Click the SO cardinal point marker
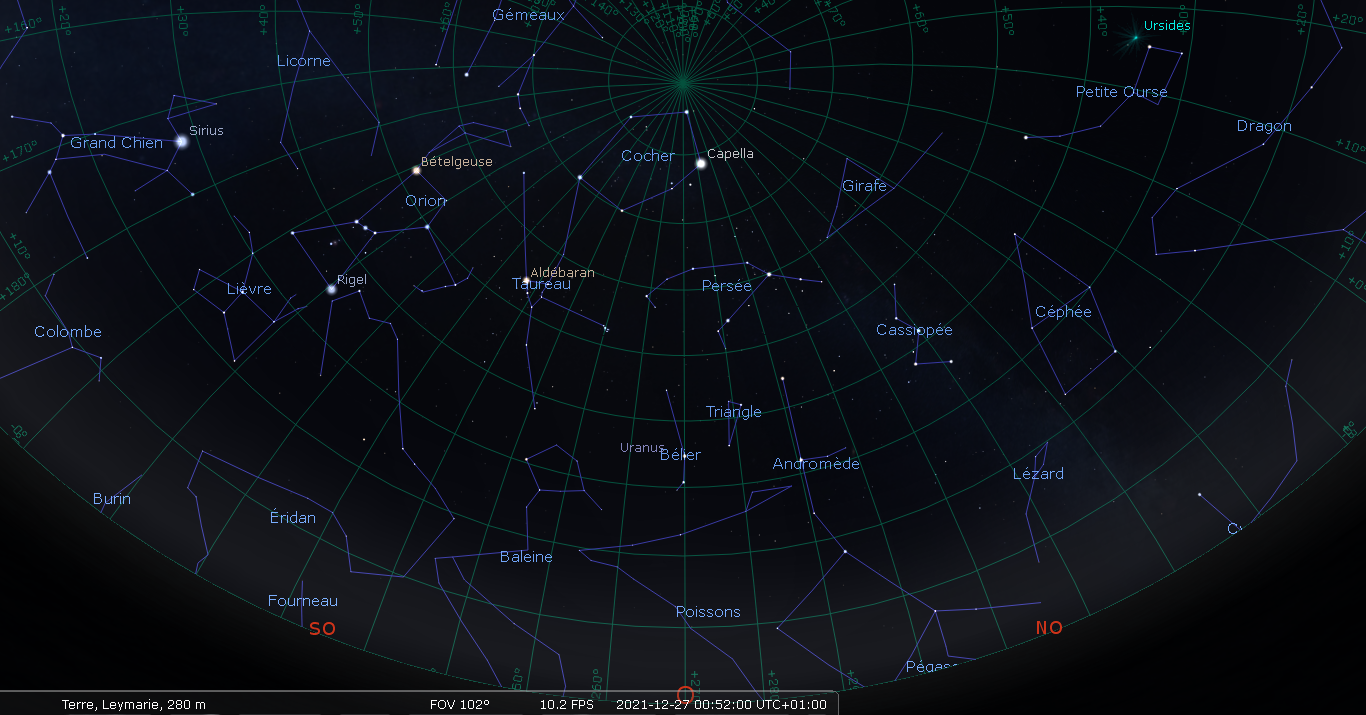Image resolution: width=1366 pixels, height=715 pixels. pyautogui.click(x=322, y=629)
